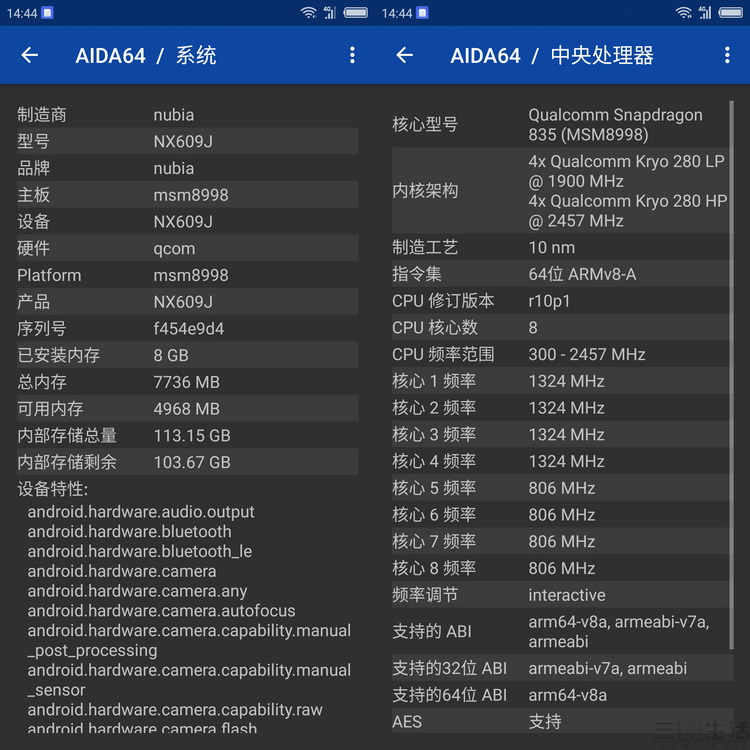Screen dimensions: 750x750
Task: Select 核心 6 频率 row
Action: pos(562,515)
